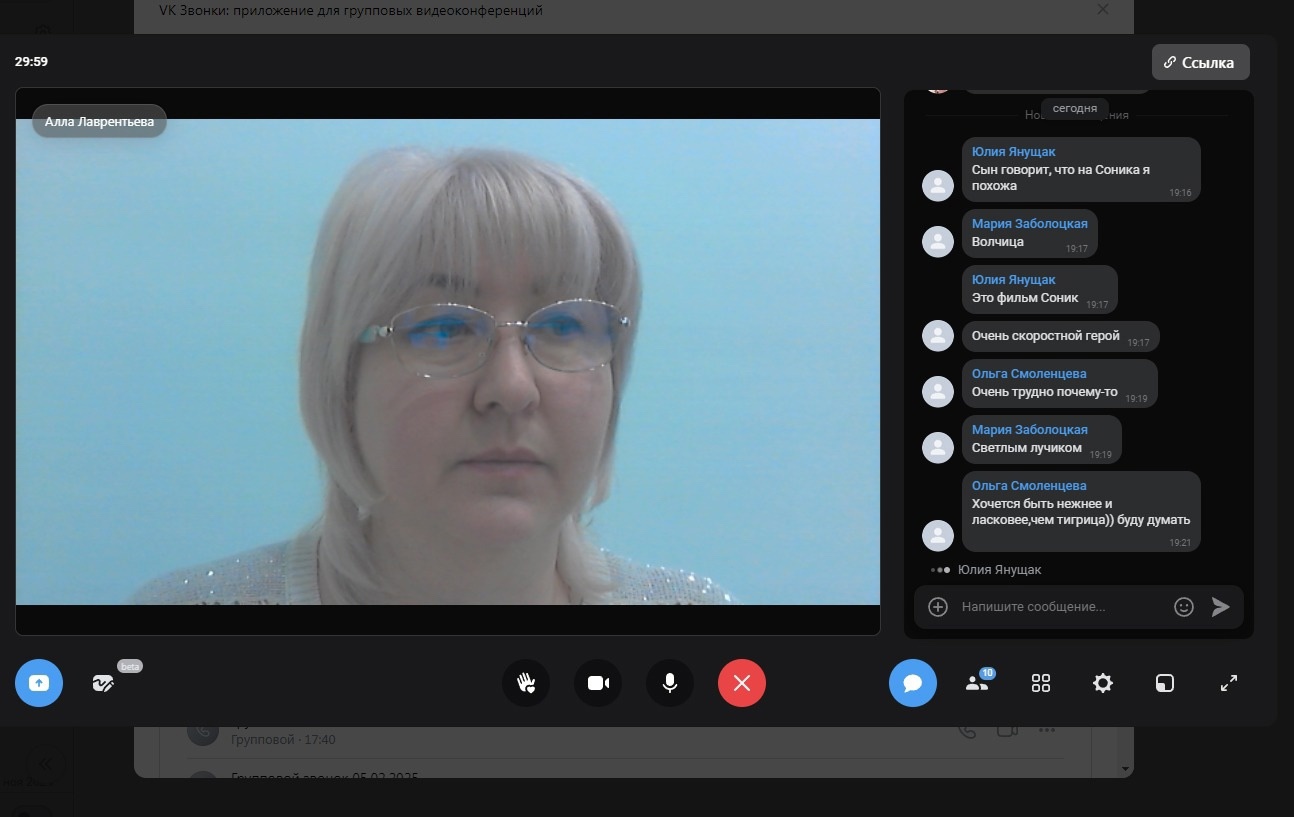This screenshot has width=1294, height=817.
Task: Send the chat message with the arrow icon
Action: [x=1220, y=607]
